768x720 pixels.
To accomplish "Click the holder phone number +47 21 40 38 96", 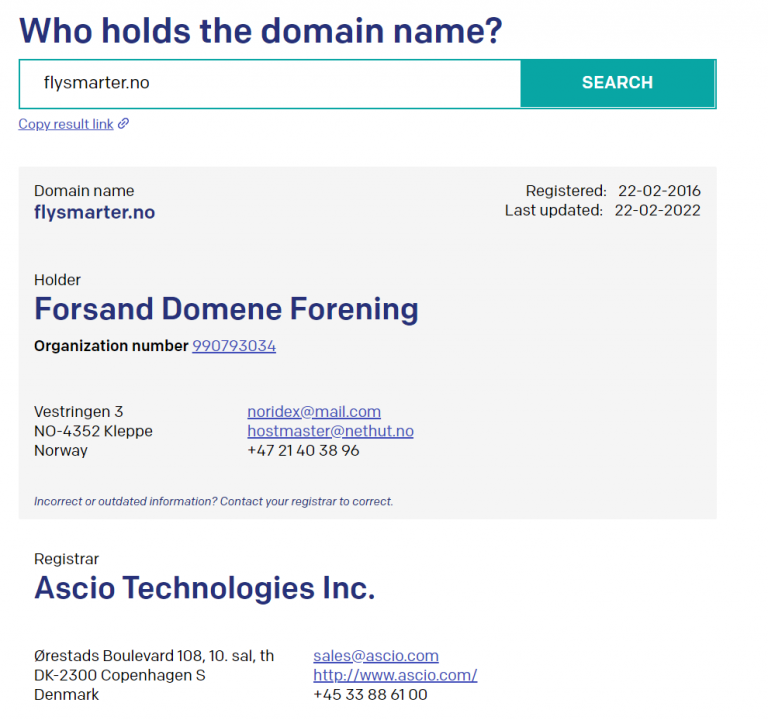I will point(303,451).
